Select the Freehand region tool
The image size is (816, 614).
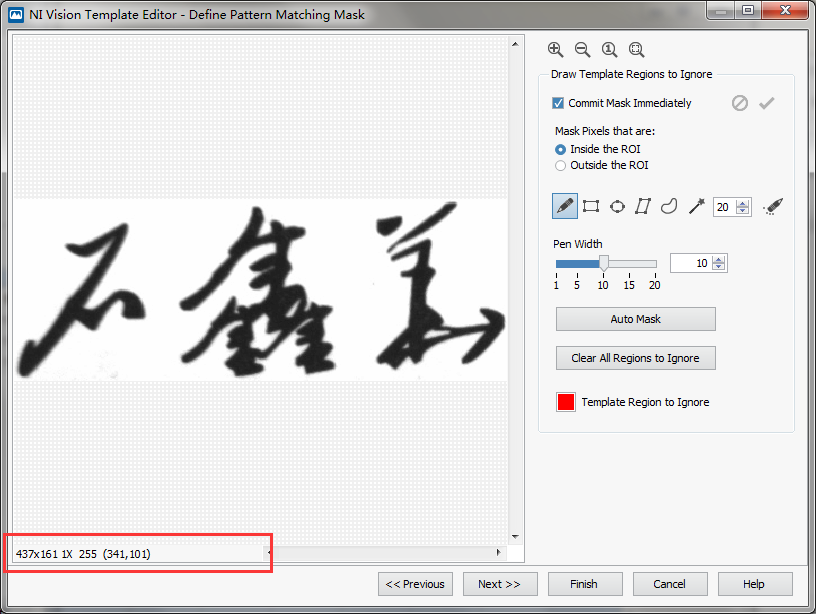669,206
